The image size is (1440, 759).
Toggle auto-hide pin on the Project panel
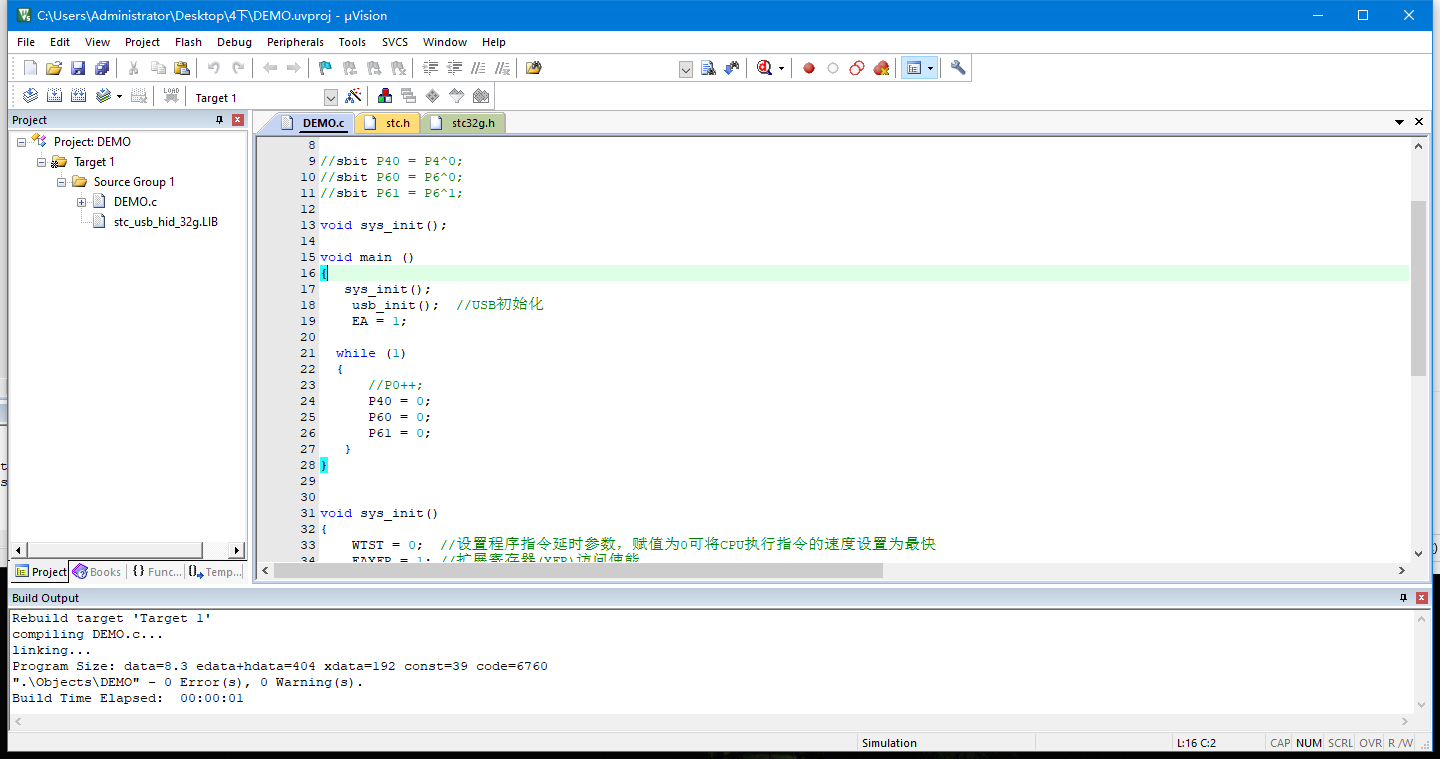pos(220,120)
